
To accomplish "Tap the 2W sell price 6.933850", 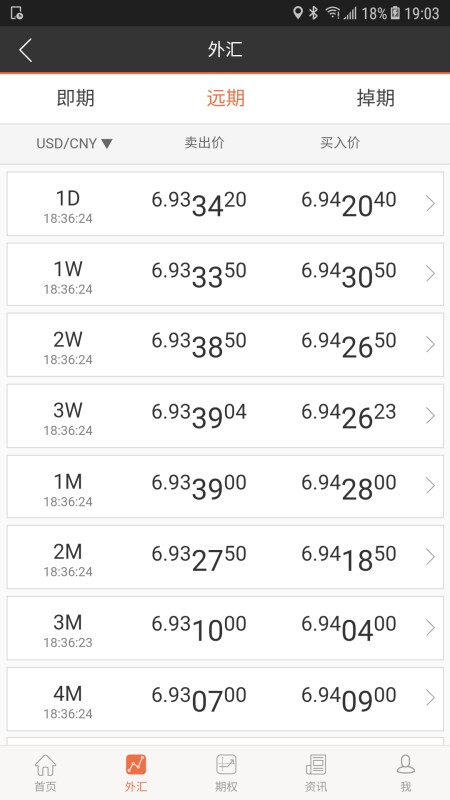I will click(199, 344).
